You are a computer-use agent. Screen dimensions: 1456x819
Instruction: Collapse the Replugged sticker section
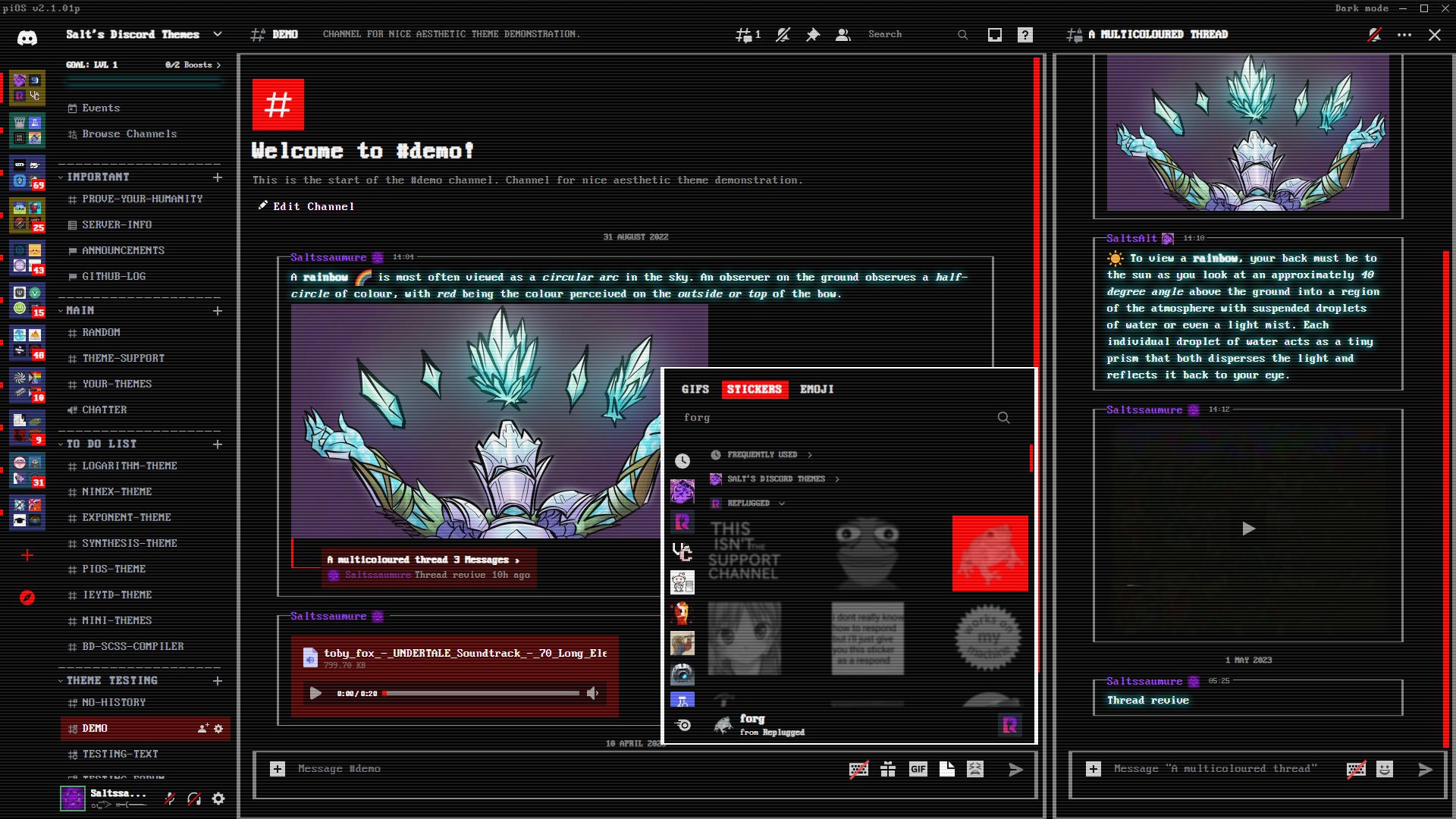pos(748,504)
